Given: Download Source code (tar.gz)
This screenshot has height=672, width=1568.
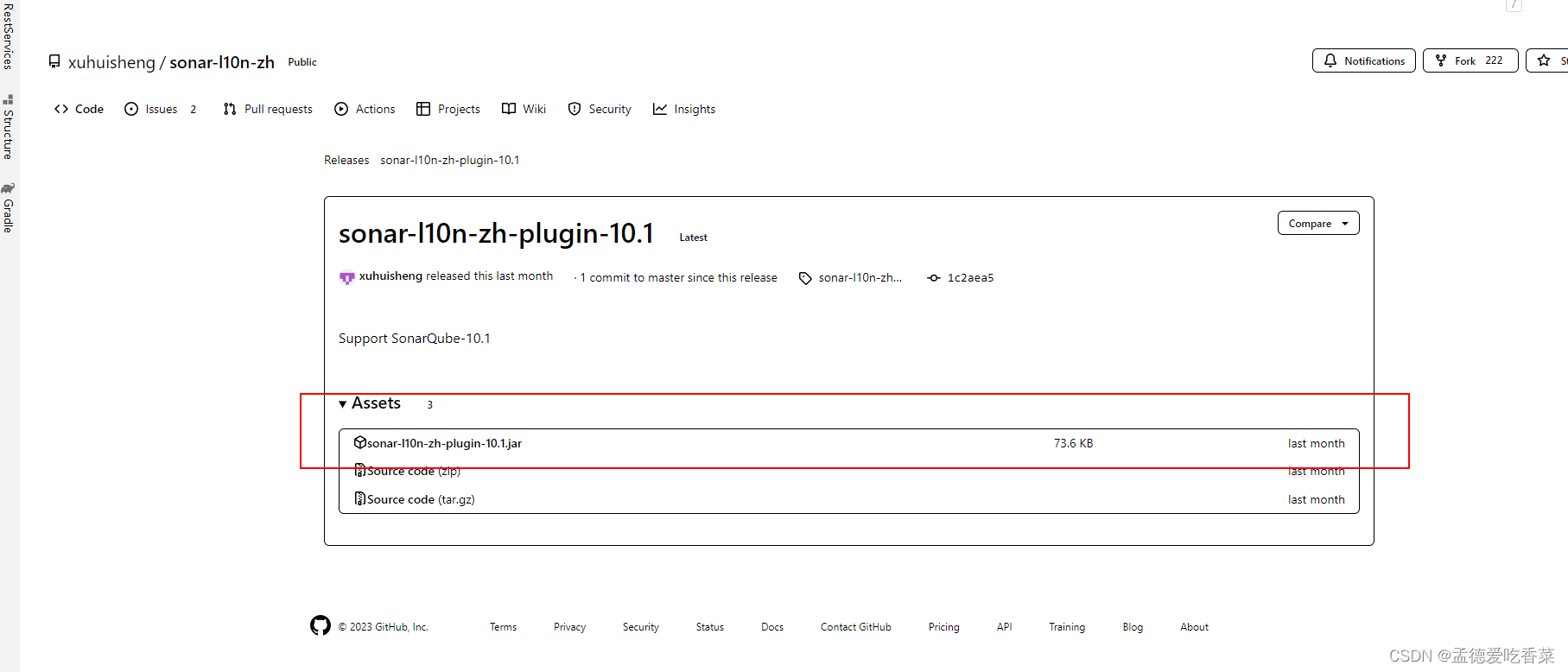Looking at the screenshot, I should (421, 499).
